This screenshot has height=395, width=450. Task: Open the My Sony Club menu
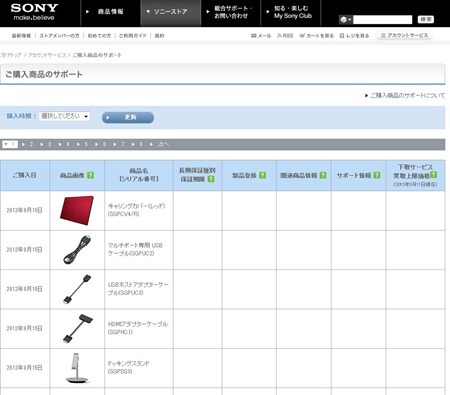click(291, 12)
